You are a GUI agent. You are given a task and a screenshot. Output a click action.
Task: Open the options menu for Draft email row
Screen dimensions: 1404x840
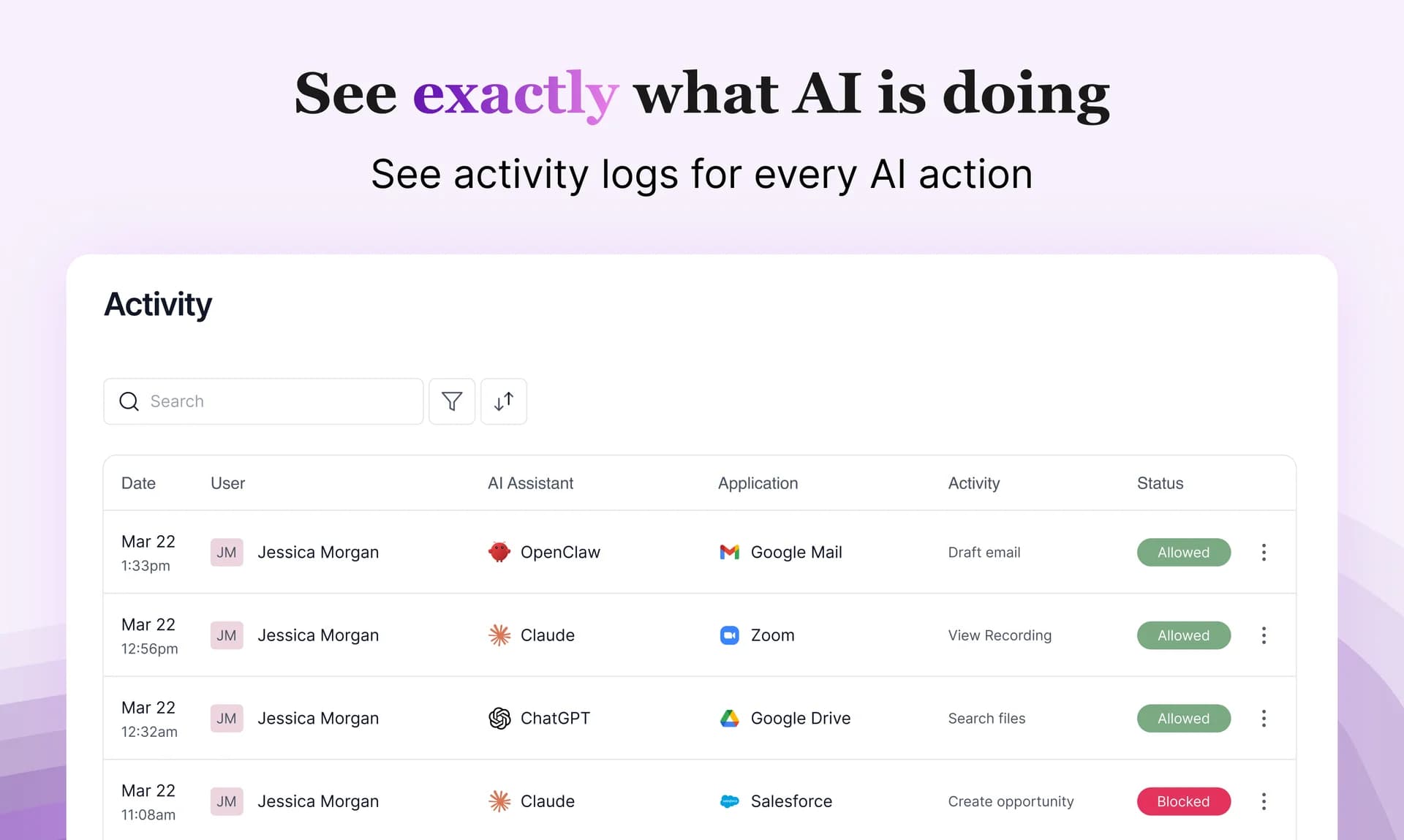pyautogui.click(x=1264, y=552)
